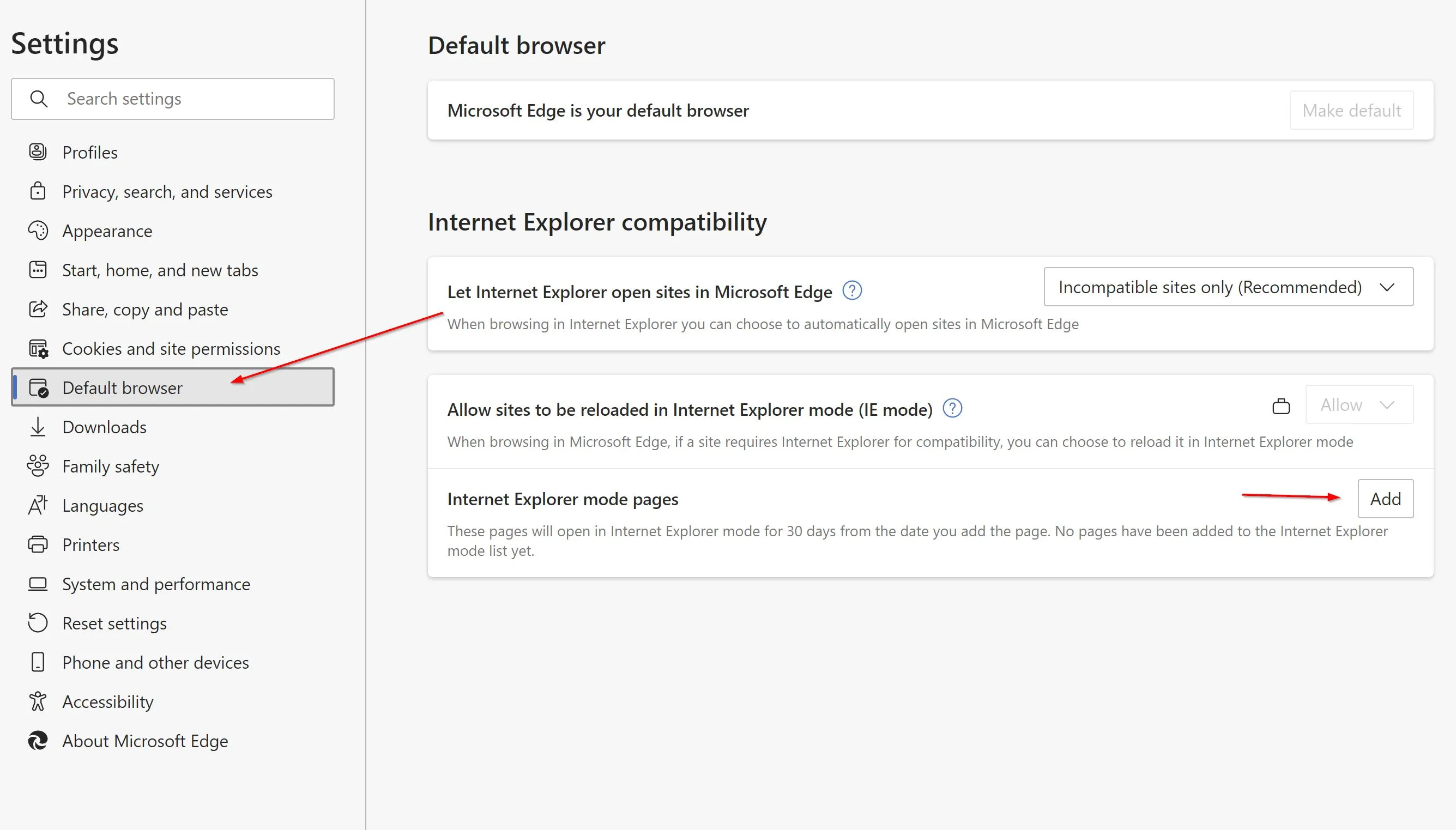
Task: Open help for IE open sites setting
Action: pyautogui.click(x=851, y=290)
